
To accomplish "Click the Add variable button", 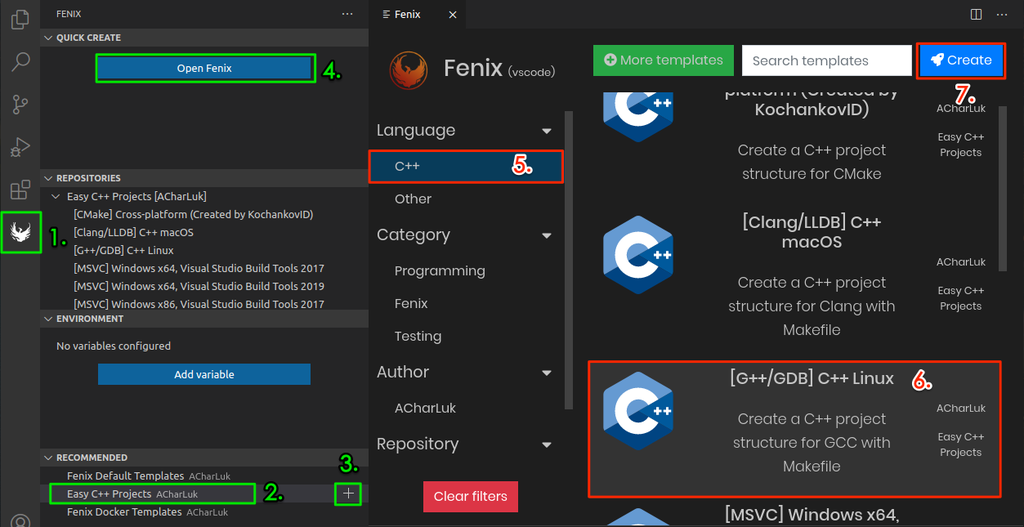I will coord(204,374).
